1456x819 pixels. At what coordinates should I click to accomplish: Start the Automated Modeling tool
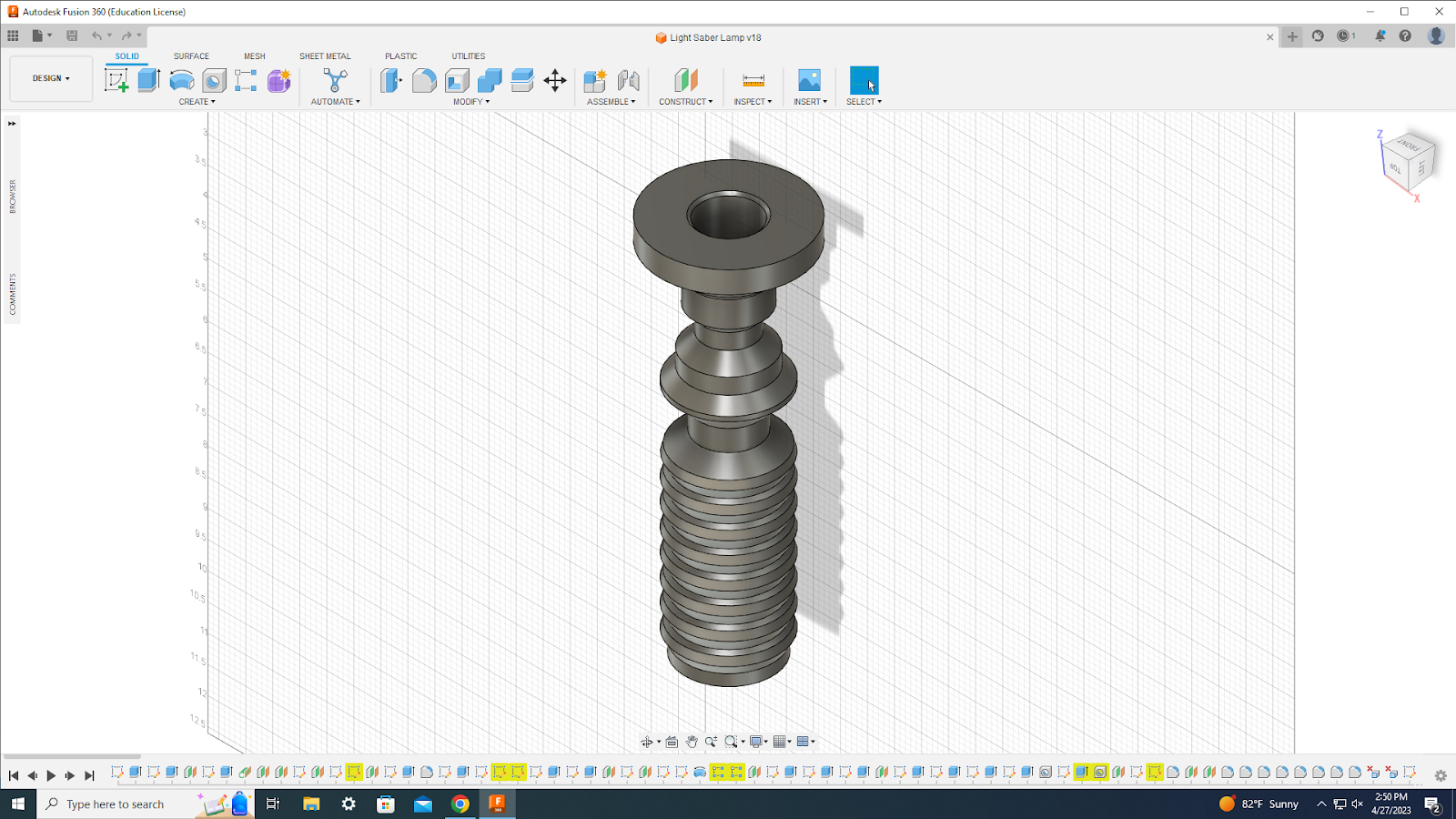335,80
